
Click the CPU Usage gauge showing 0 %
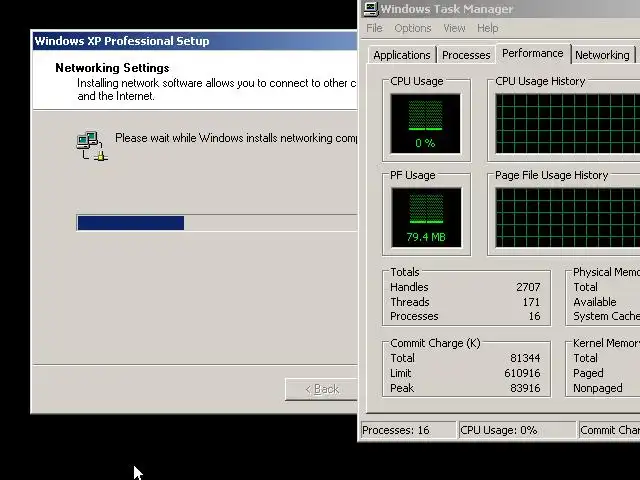(x=425, y=124)
